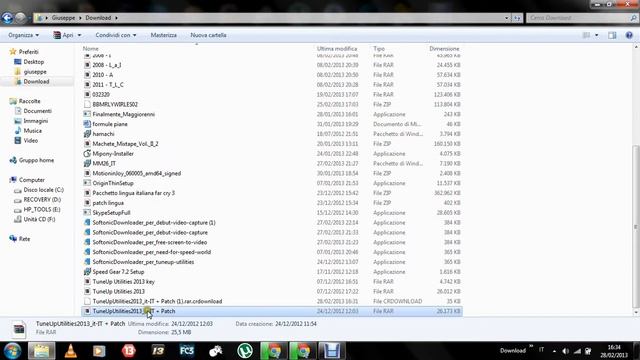Image resolution: width=640 pixels, height=360 pixels.
Task: Select the Speed Gear 7.2 Setup icon
Action: (x=87, y=272)
